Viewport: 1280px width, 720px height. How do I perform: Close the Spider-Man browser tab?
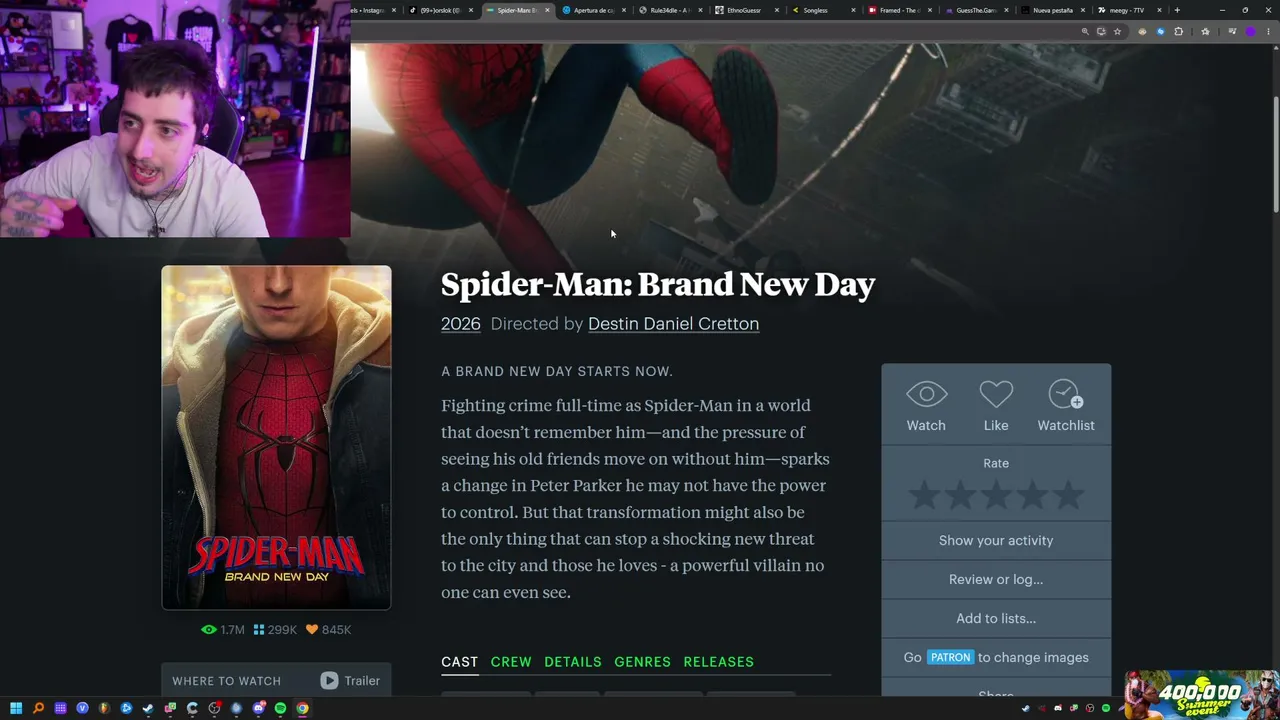(x=547, y=10)
